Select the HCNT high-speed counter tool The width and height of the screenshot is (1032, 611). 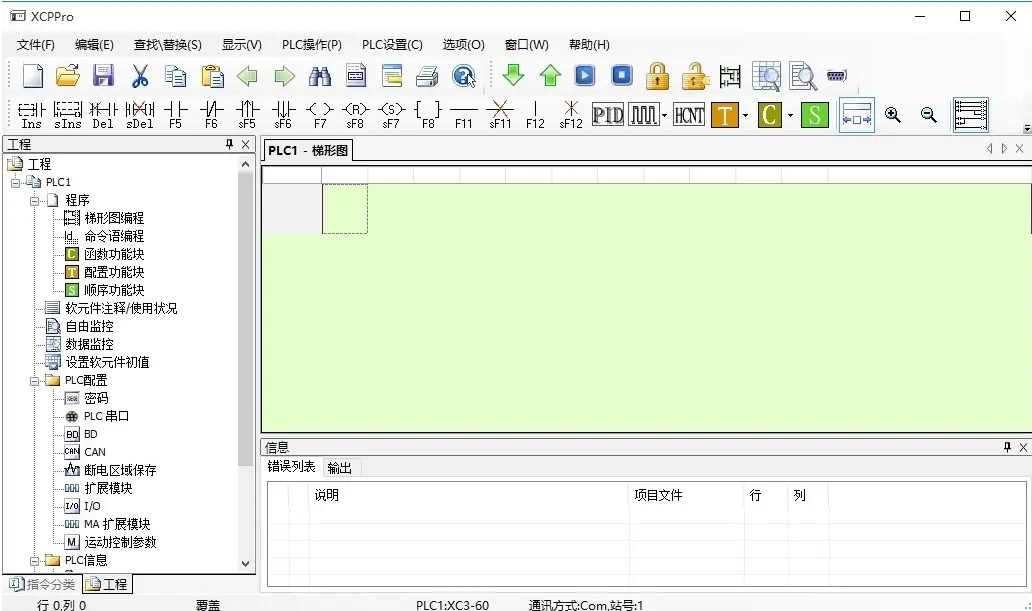688,114
